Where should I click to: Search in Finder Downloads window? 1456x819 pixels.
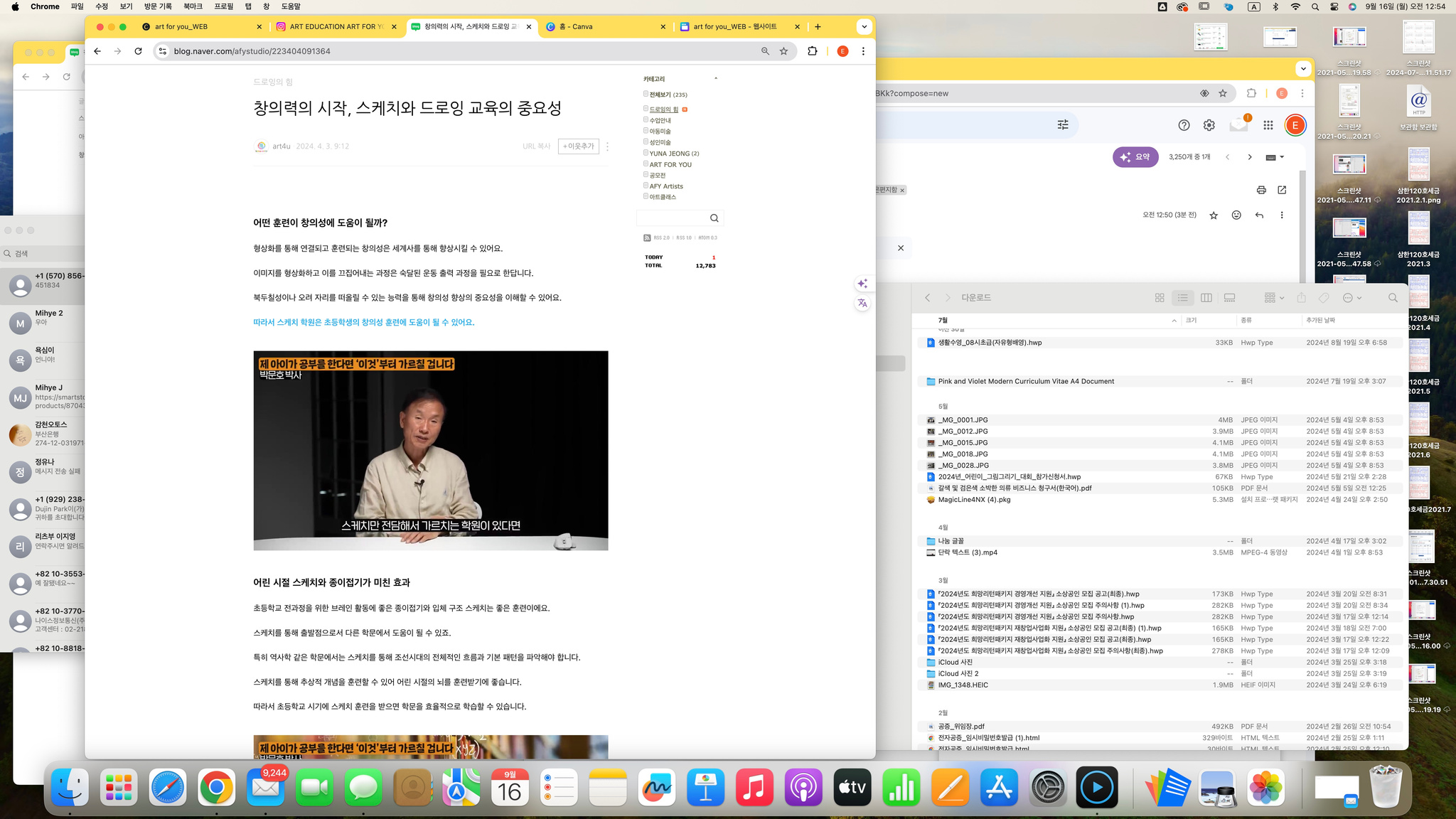1393,298
